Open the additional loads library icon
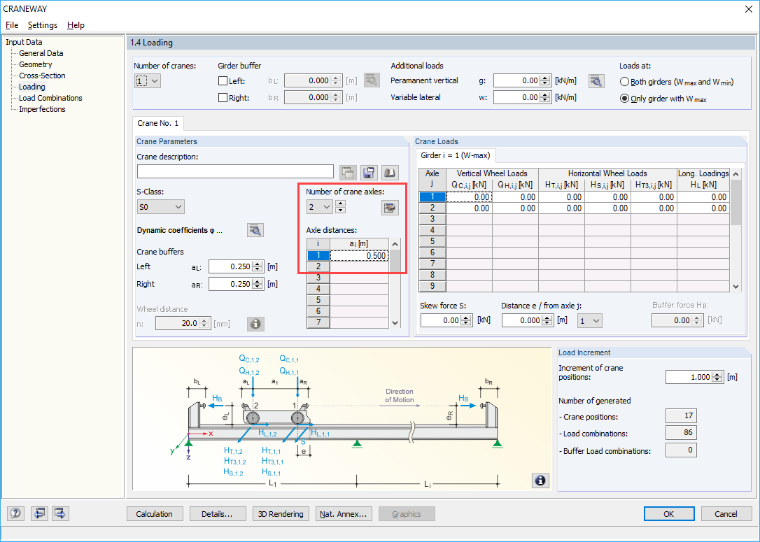The height and width of the screenshot is (542, 760). click(596, 81)
